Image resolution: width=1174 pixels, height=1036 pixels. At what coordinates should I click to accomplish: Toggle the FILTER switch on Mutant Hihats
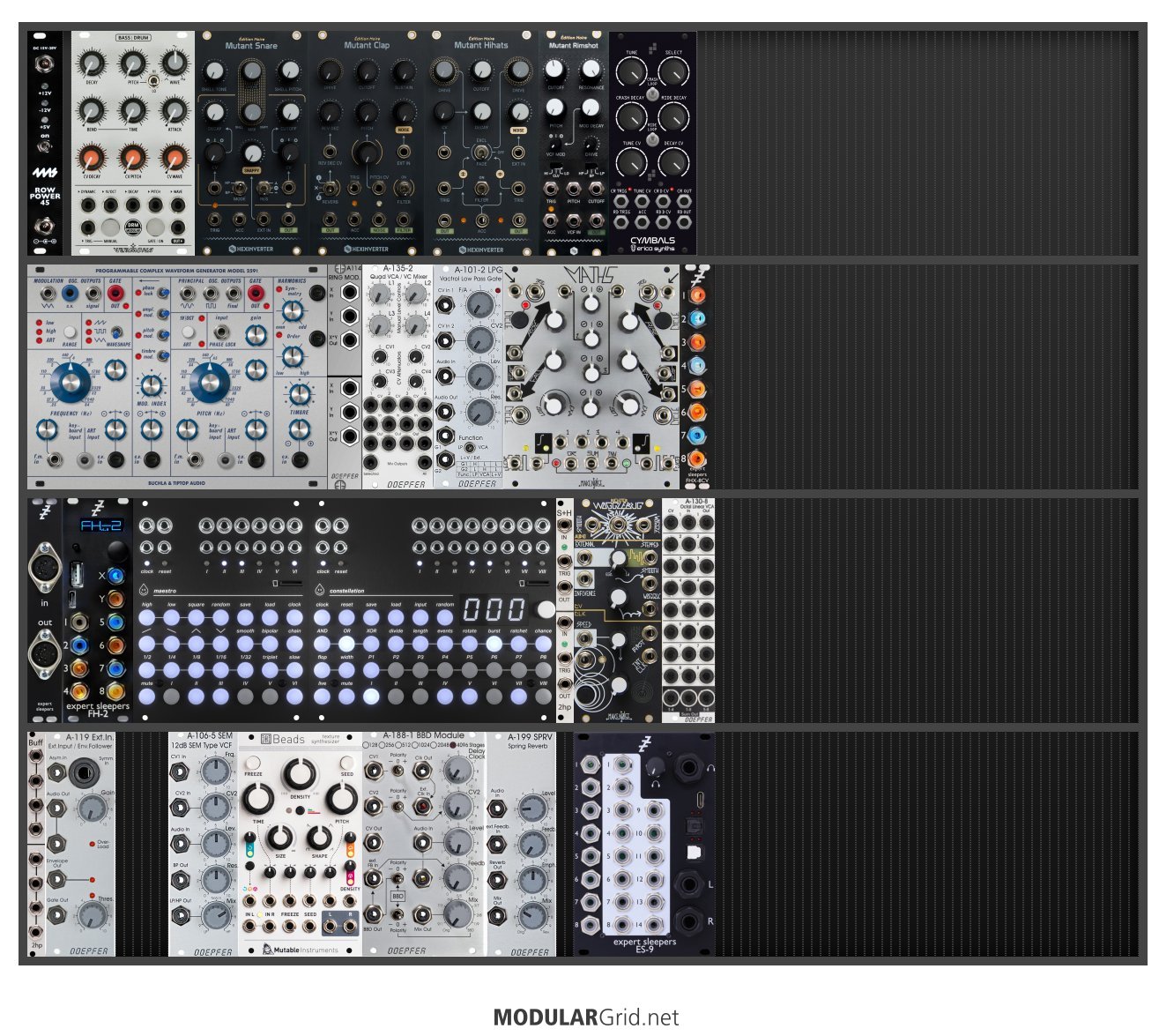click(481, 187)
